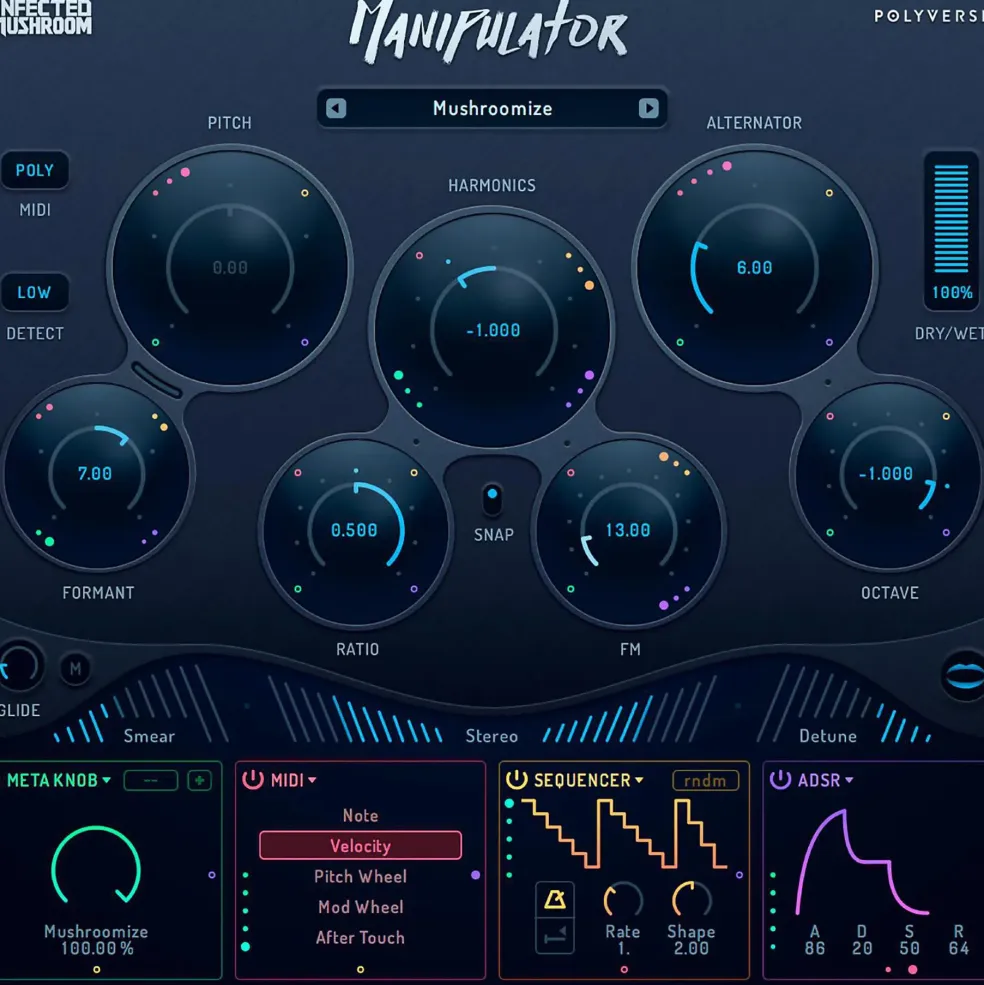Click the Meta Knob purple modulation dot
Image resolution: width=984 pixels, height=985 pixels.
coord(212,874)
